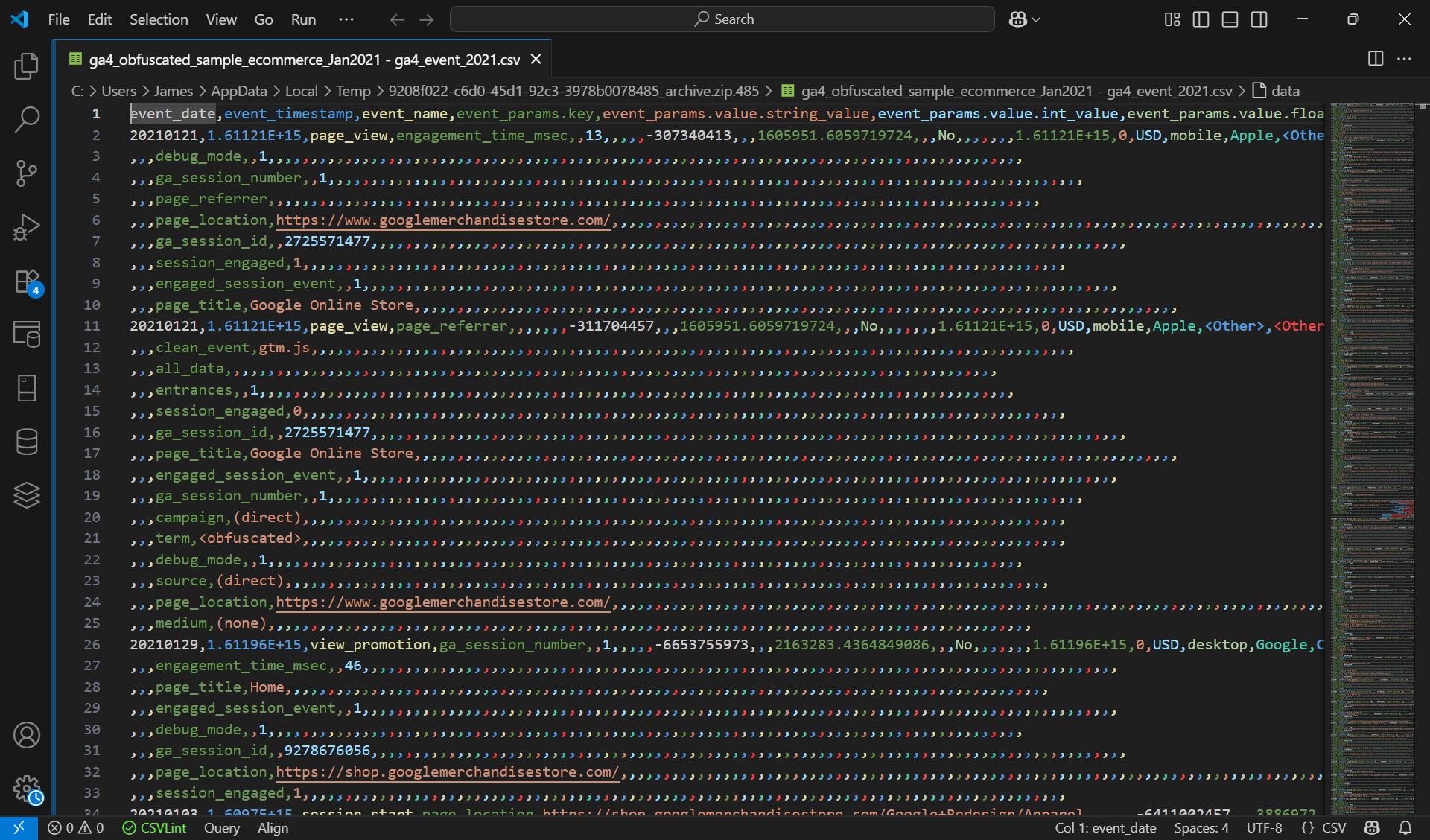Click the Manage gear icon
This screenshot has height=840, width=1430.
(x=27, y=788)
